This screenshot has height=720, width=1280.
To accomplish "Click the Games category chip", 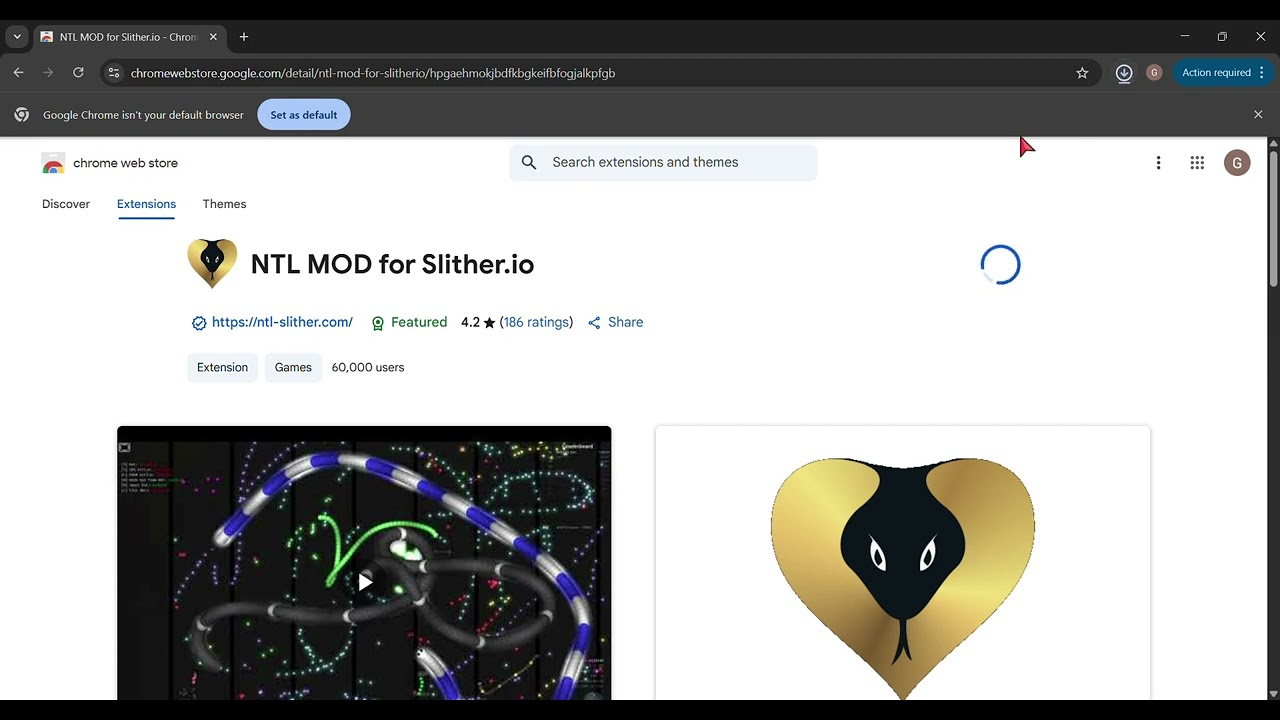I will (293, 367).
